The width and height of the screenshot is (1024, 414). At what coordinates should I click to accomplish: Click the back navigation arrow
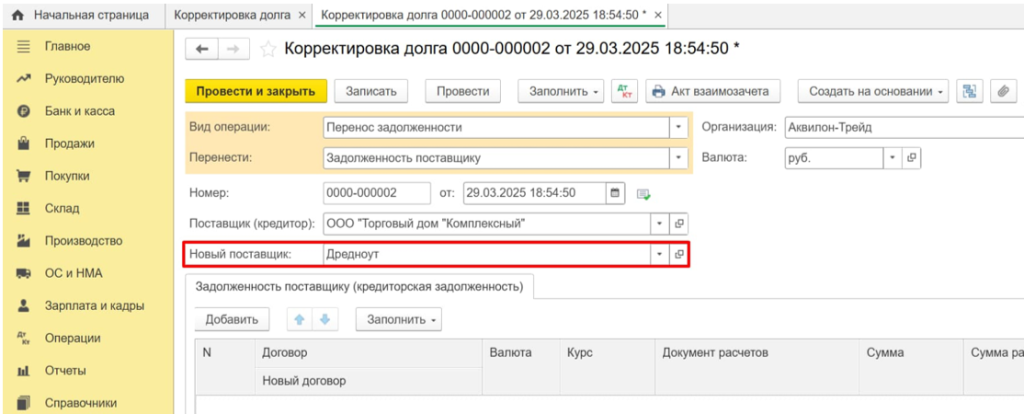coord(203,49)
